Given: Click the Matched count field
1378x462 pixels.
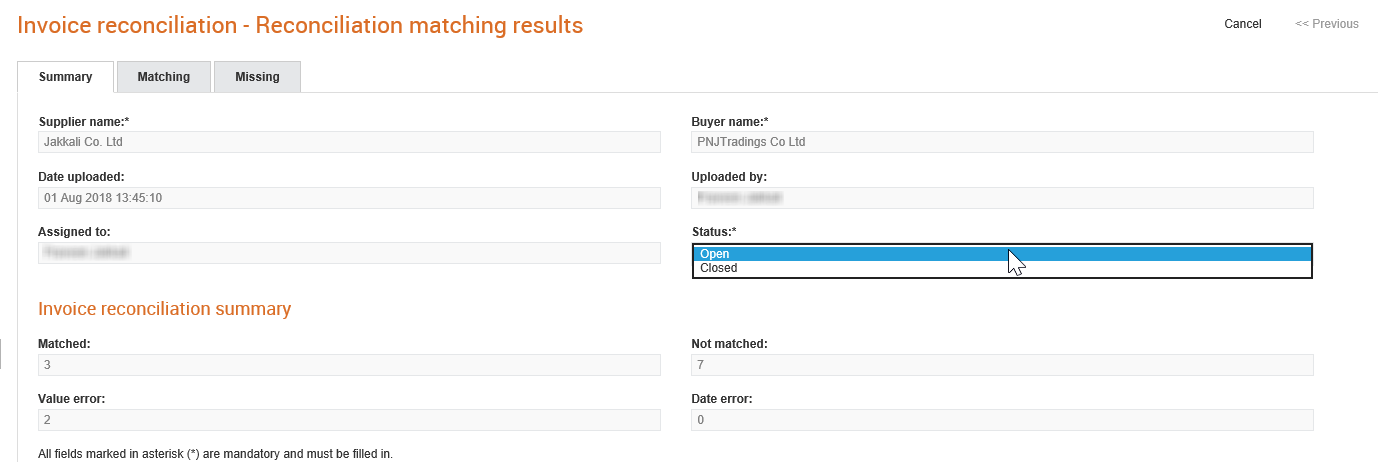Looking at the screenshot, I should 349,365.
